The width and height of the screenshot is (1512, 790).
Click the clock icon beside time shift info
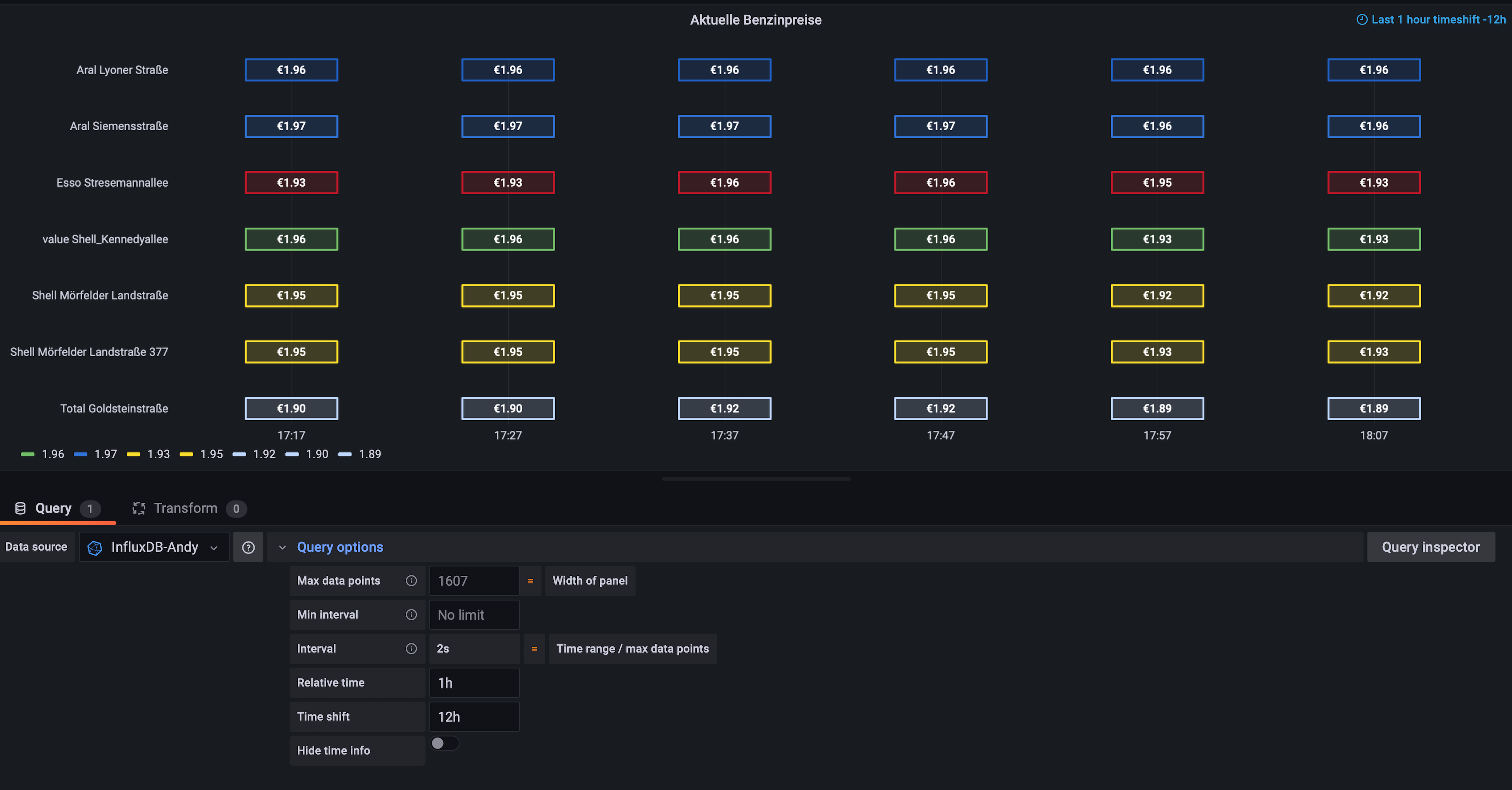(1361, 20)
